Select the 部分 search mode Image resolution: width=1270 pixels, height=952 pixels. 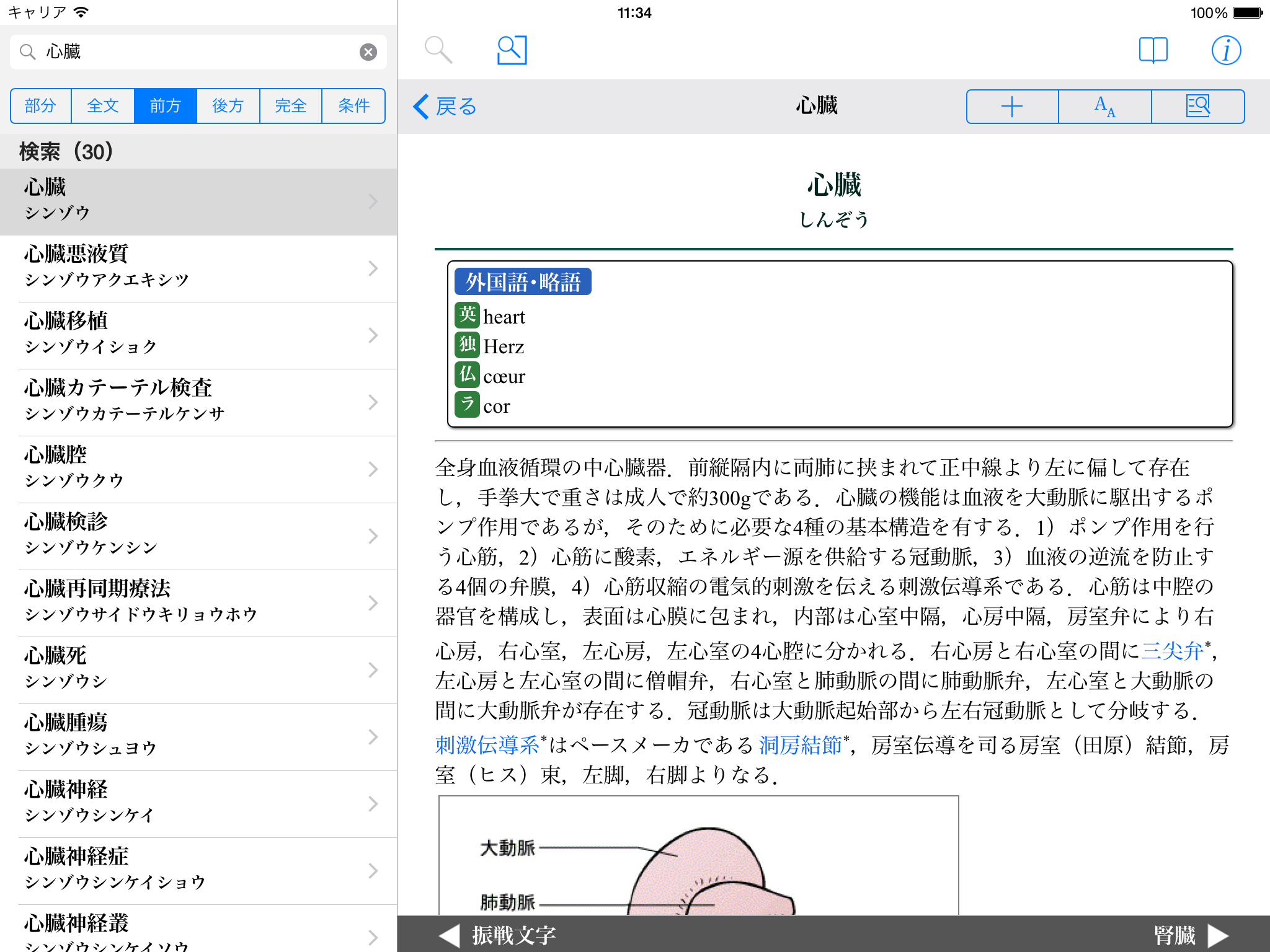(x=41, y=106)
